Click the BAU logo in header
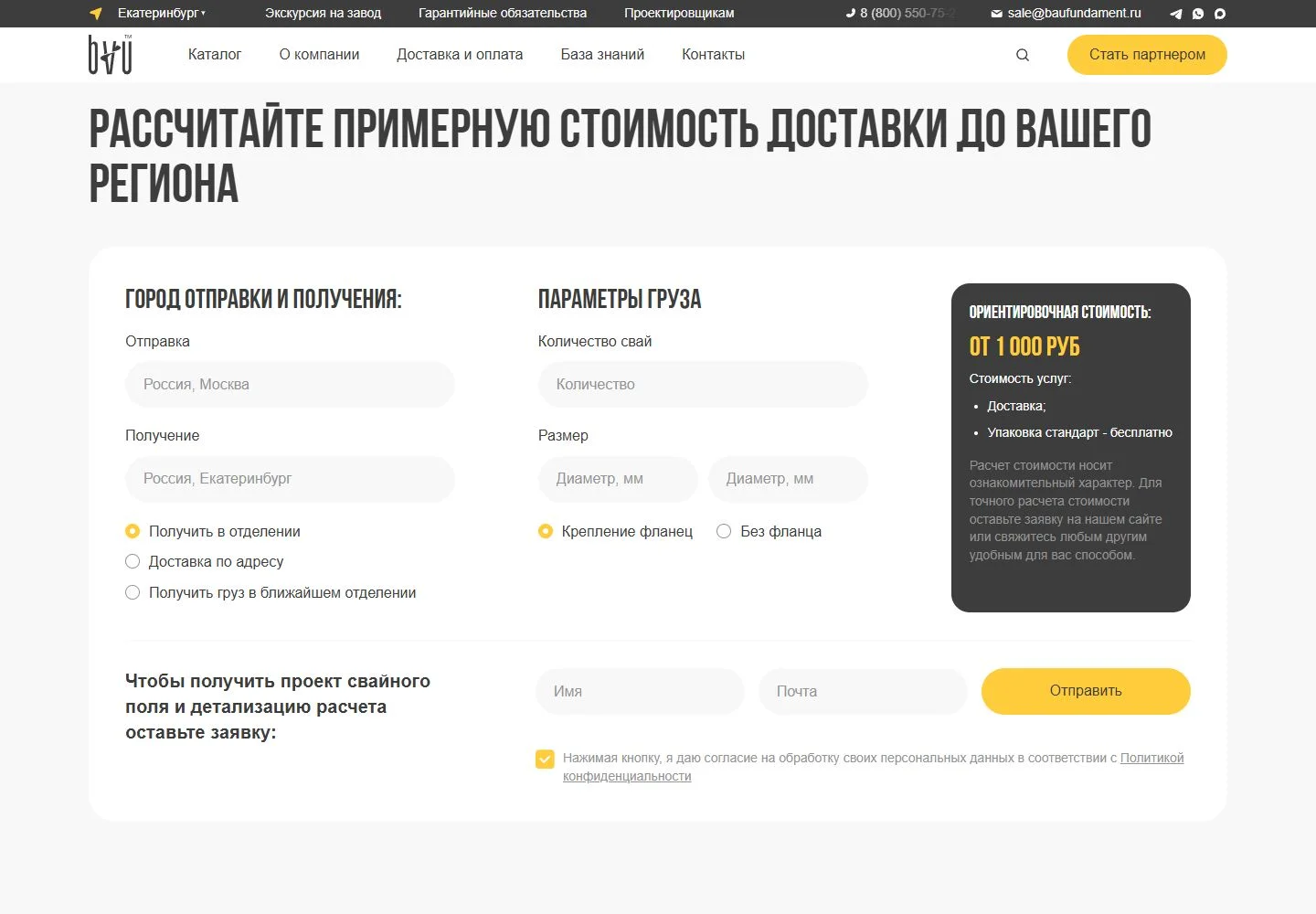Viewport: 1316px width, 914px height. tap(111, 54)
